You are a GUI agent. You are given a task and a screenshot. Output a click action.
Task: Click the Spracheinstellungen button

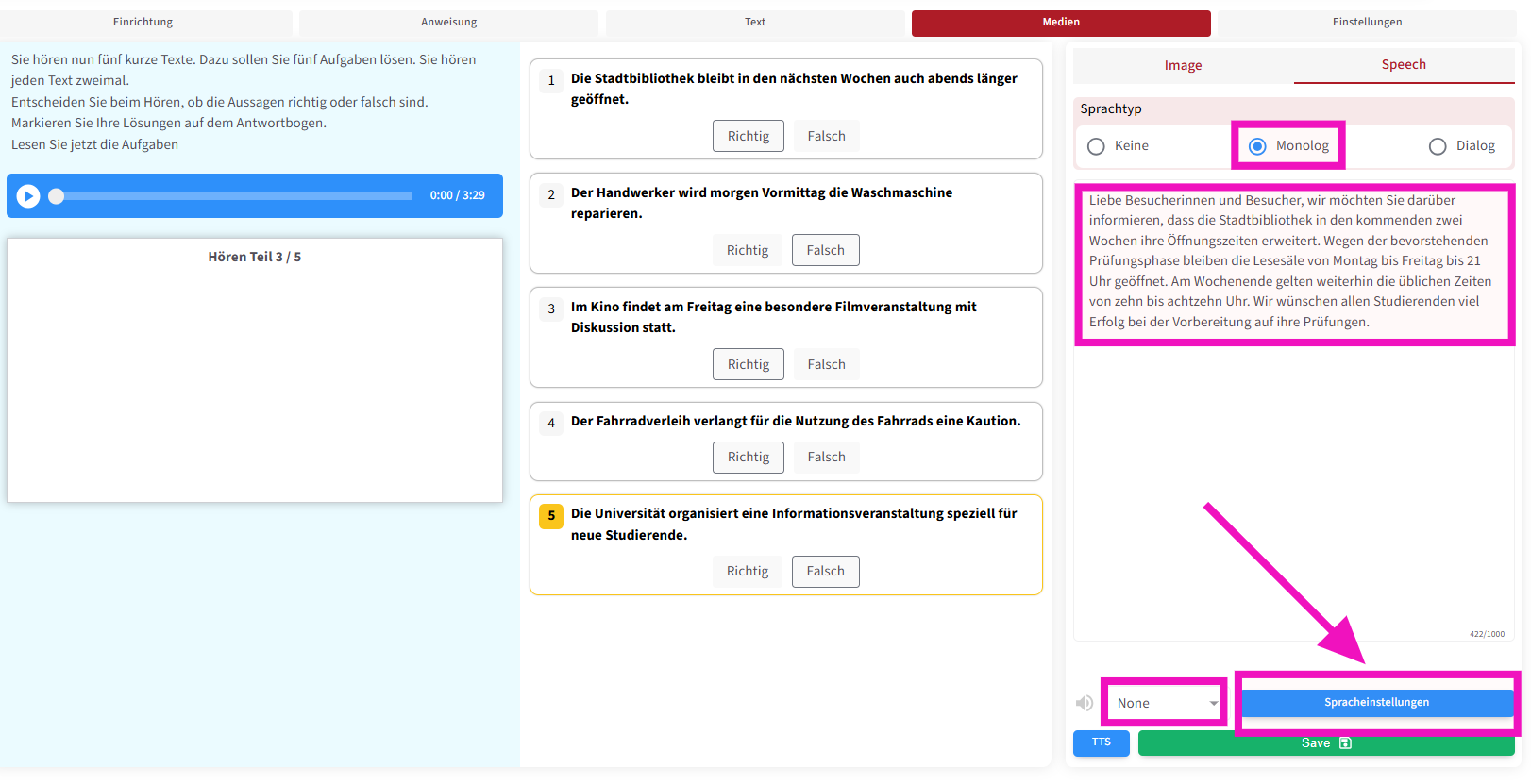(x=1376, y=703)
